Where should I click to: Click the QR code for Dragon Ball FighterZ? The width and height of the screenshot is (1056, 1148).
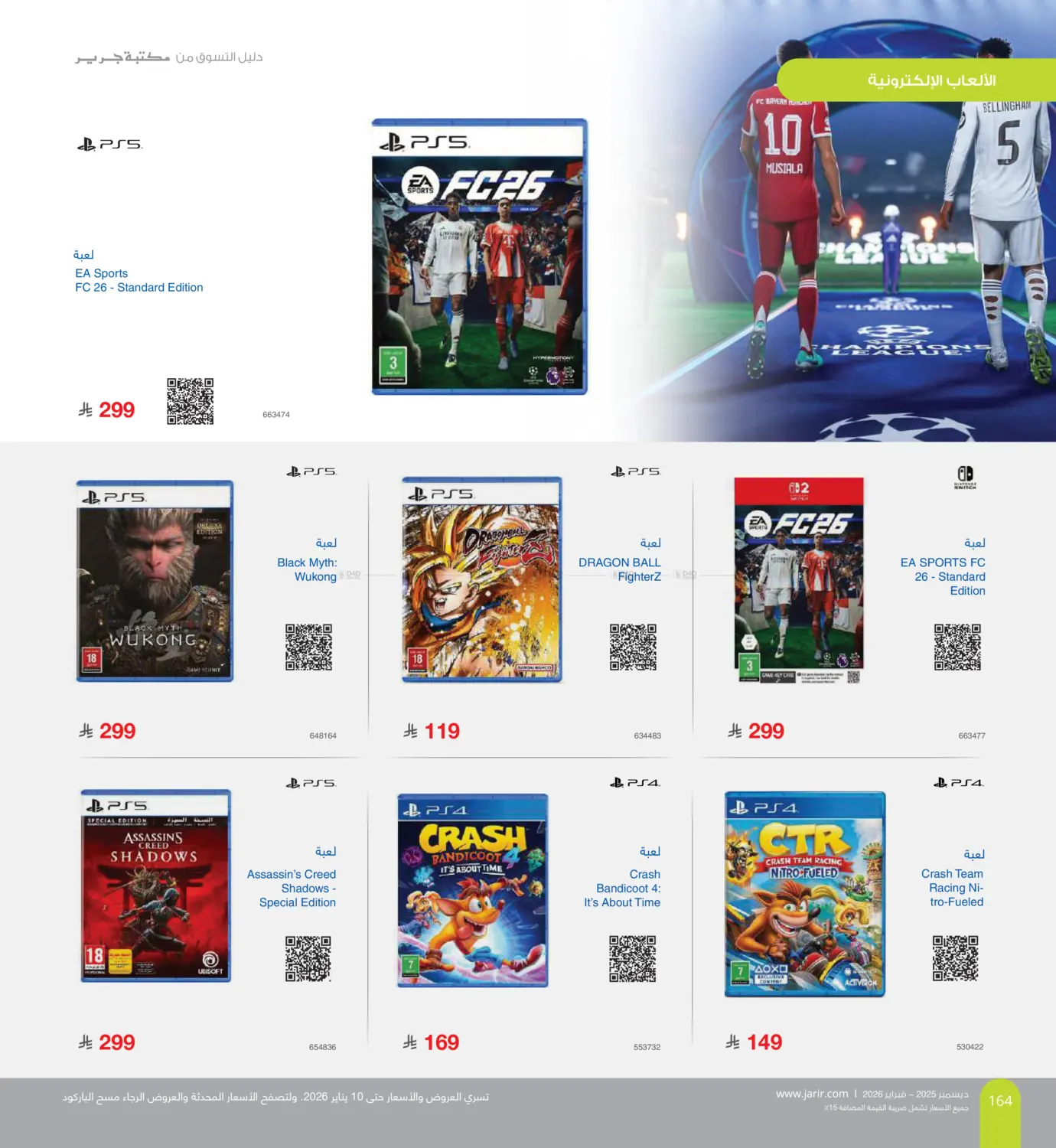[633, 647]
